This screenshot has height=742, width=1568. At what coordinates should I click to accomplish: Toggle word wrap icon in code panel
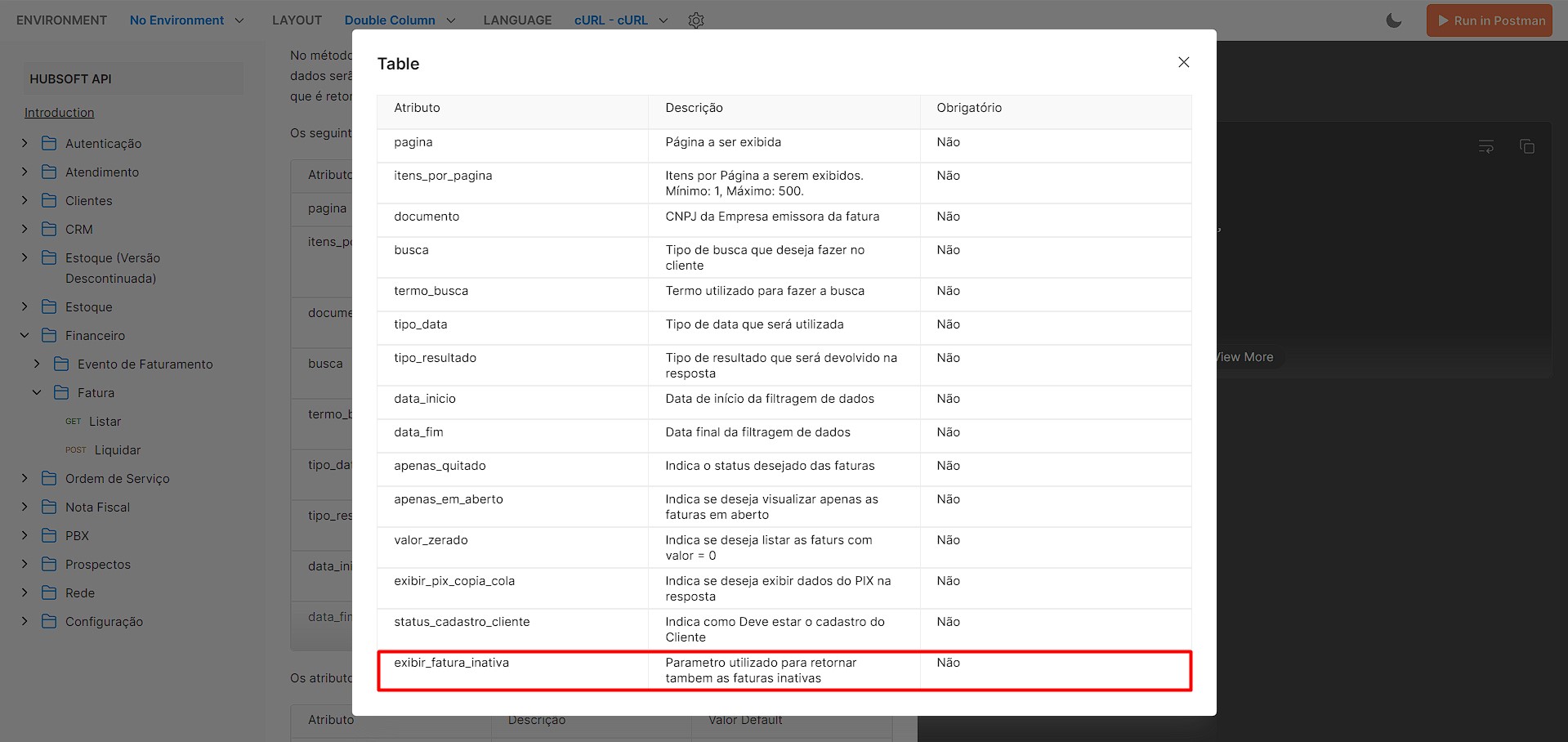point(1486,146)
